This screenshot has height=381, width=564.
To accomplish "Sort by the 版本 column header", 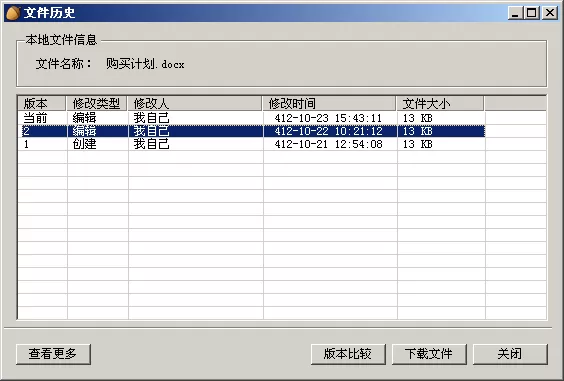I will click(x=42, y=104).
